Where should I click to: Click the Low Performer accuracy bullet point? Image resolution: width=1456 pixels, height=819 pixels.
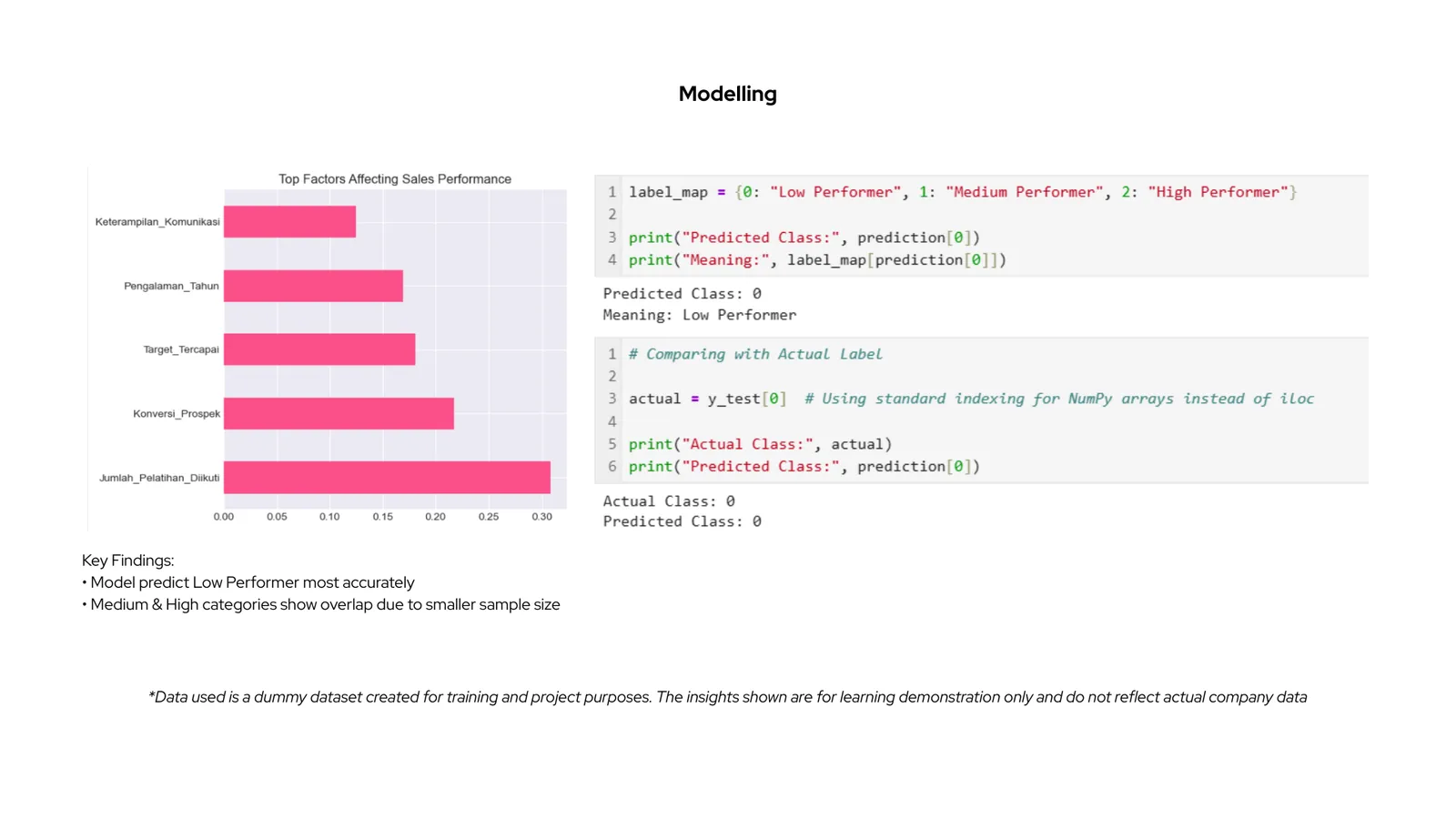(248, 582)
